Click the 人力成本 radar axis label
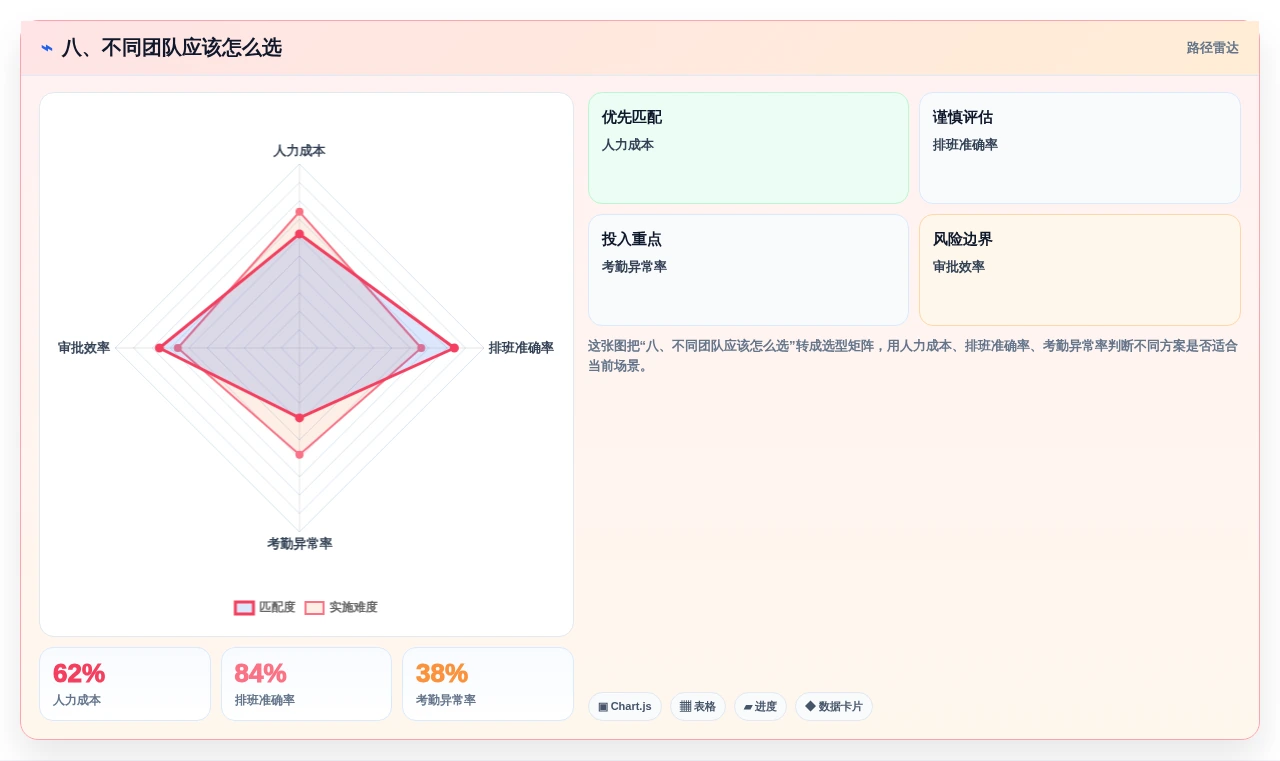The width and height of the screenshot is (1280, 761). click(x=299, y=151)
